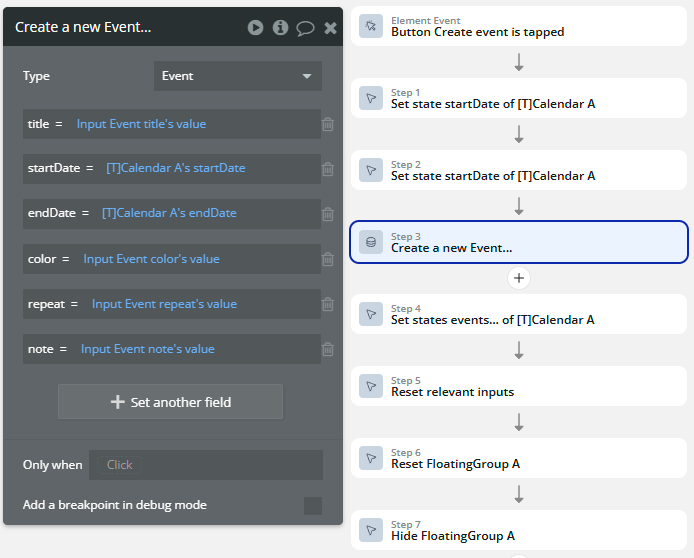Select Step 4 Set states events
The width and height of the screenshot is (694, 558).
[x=519, y=314]
